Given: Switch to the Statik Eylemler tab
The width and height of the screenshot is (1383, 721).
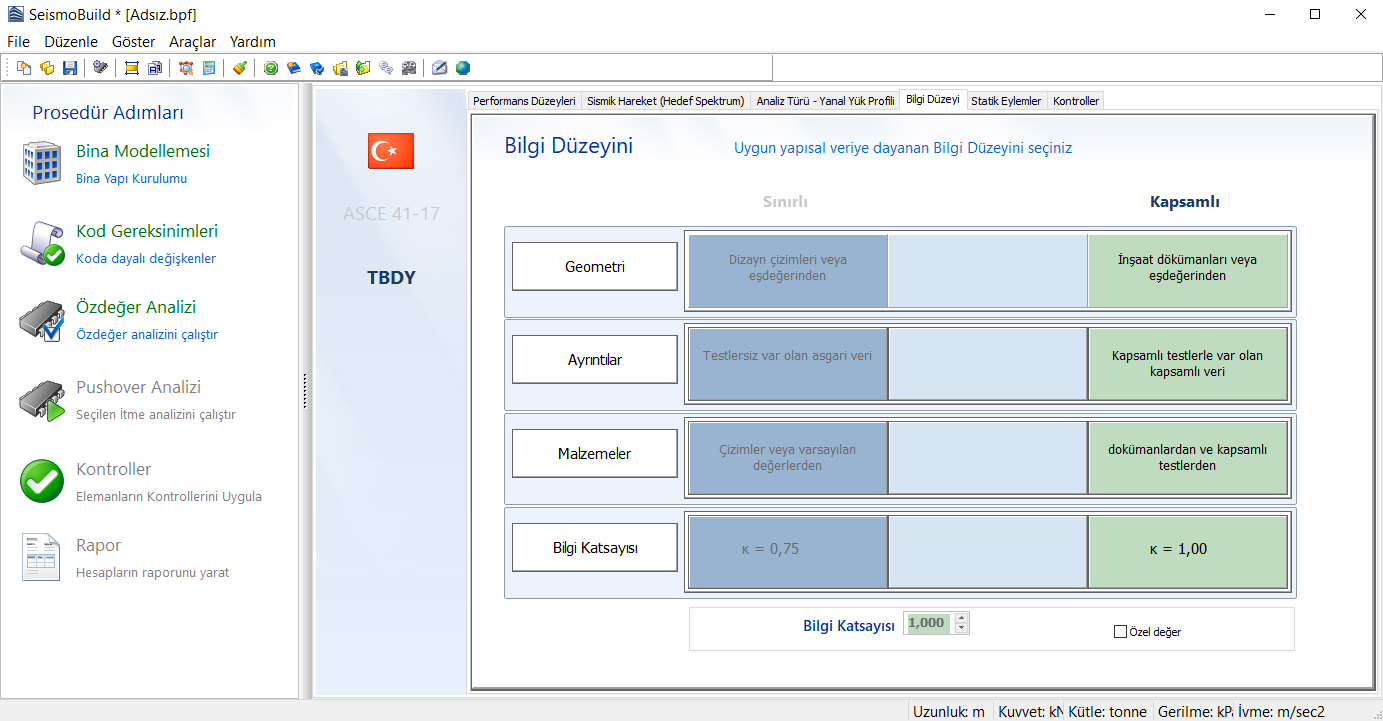Looking at the screenshot, I should (1006, 101).
